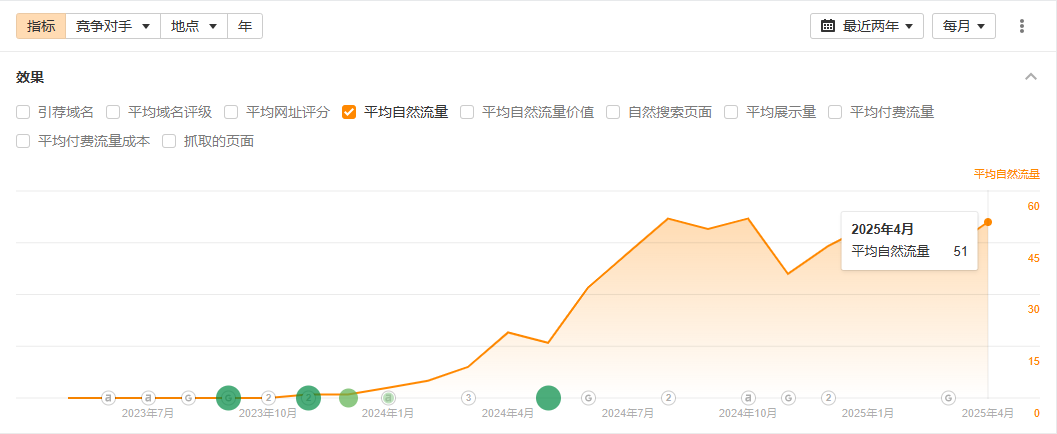The image size is (1057, 434).
Task: Click the green 'G' marker before 2023年10月
Action: tap(228, 398)
